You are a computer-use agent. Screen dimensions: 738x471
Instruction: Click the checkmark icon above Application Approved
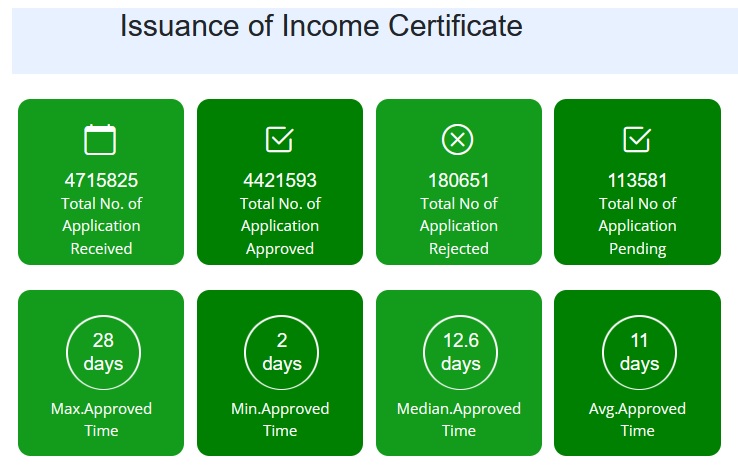click(x=280, y=140)
